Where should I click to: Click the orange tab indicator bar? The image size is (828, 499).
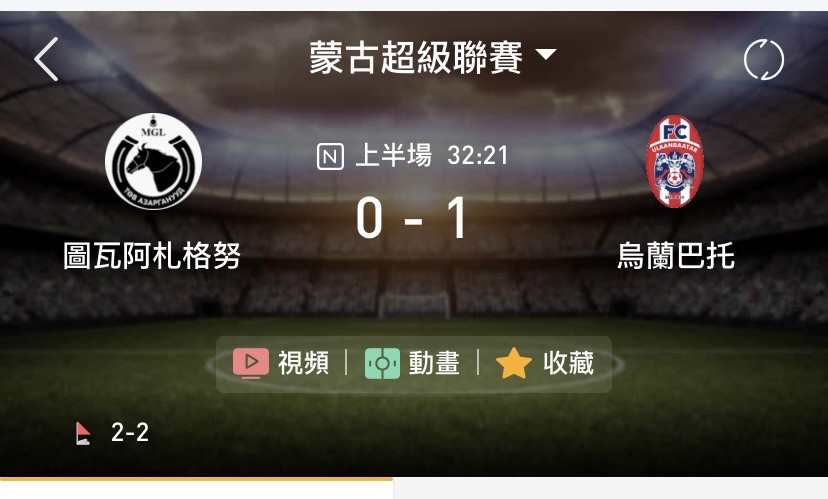(196, 479)
